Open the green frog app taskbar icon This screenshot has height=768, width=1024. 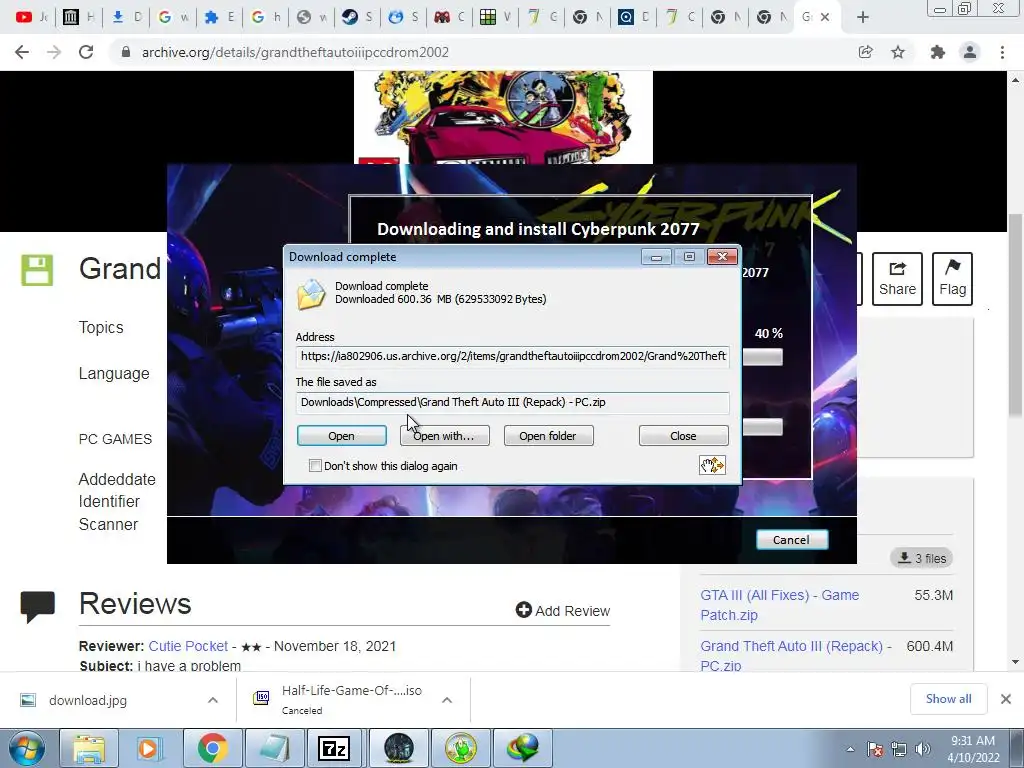[x=460, y=748]
